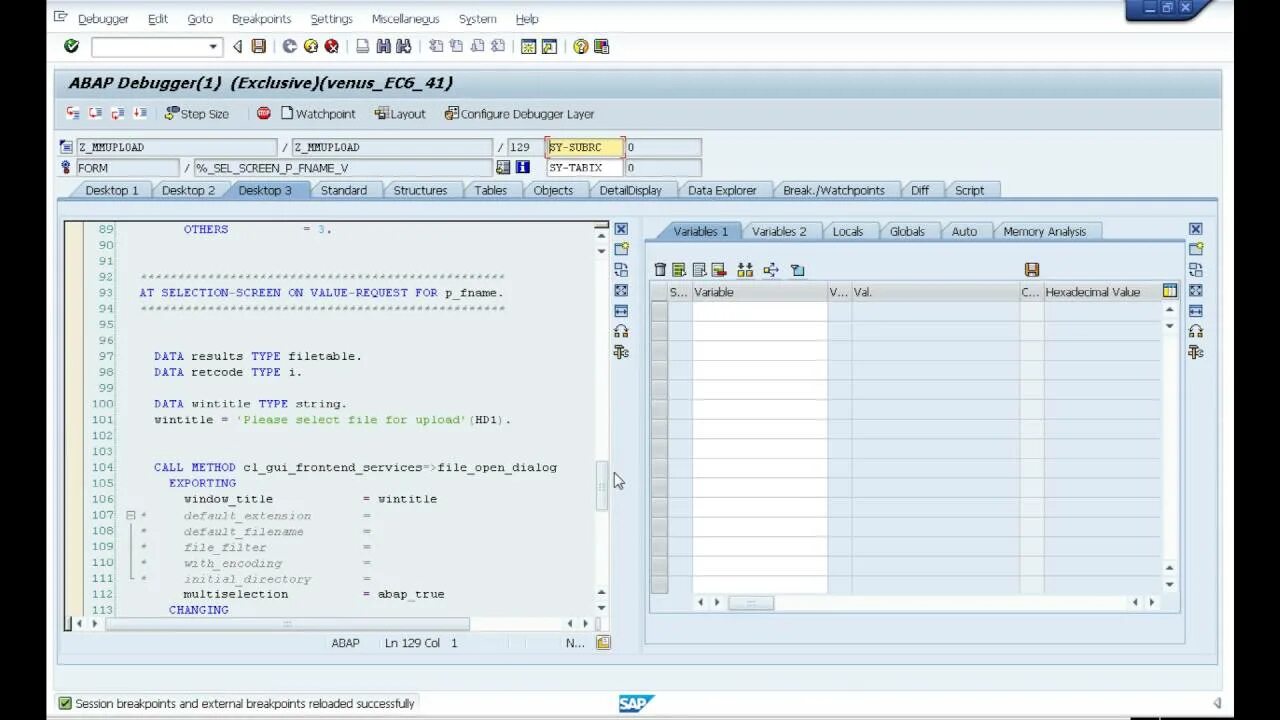Switch to the Script tab
The height and width of the screenshot is (720, 1280).
969,190
